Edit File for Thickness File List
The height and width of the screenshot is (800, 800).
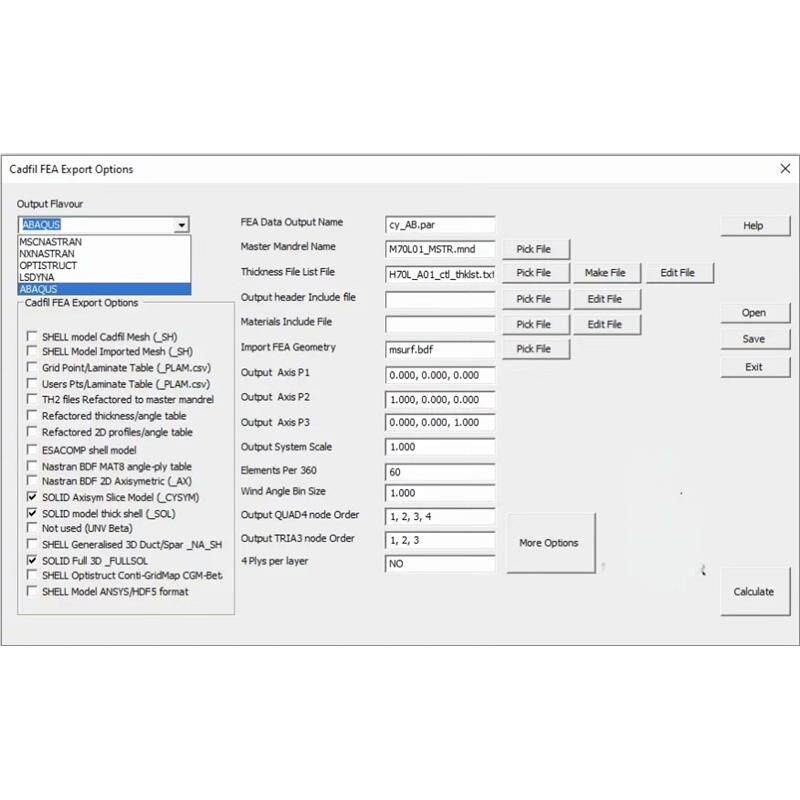pos(680,273)
